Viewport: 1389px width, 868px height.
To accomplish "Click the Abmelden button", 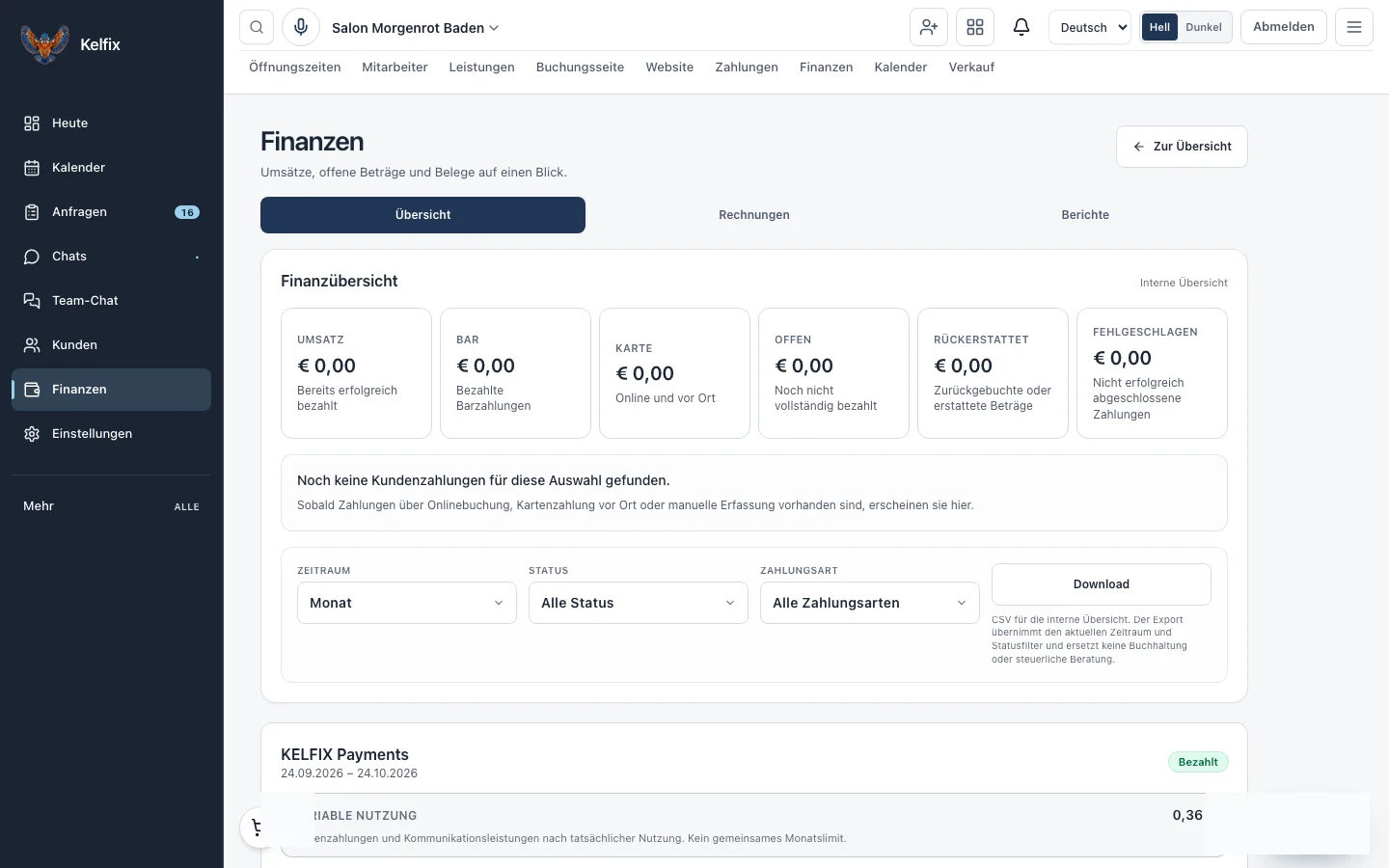I will 1284,27.
